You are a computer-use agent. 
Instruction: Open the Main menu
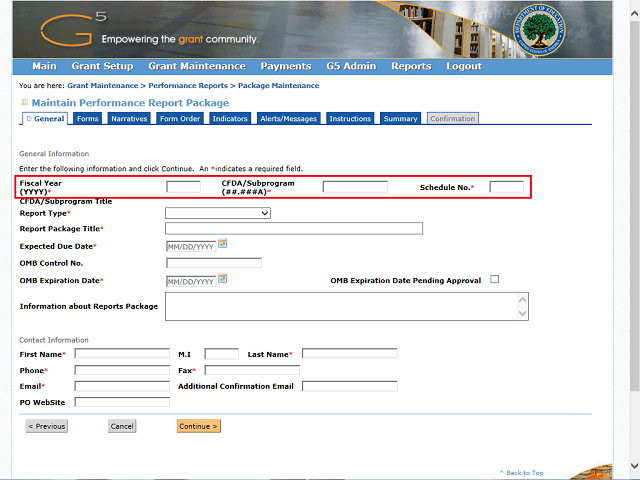(x=44, y=66)
